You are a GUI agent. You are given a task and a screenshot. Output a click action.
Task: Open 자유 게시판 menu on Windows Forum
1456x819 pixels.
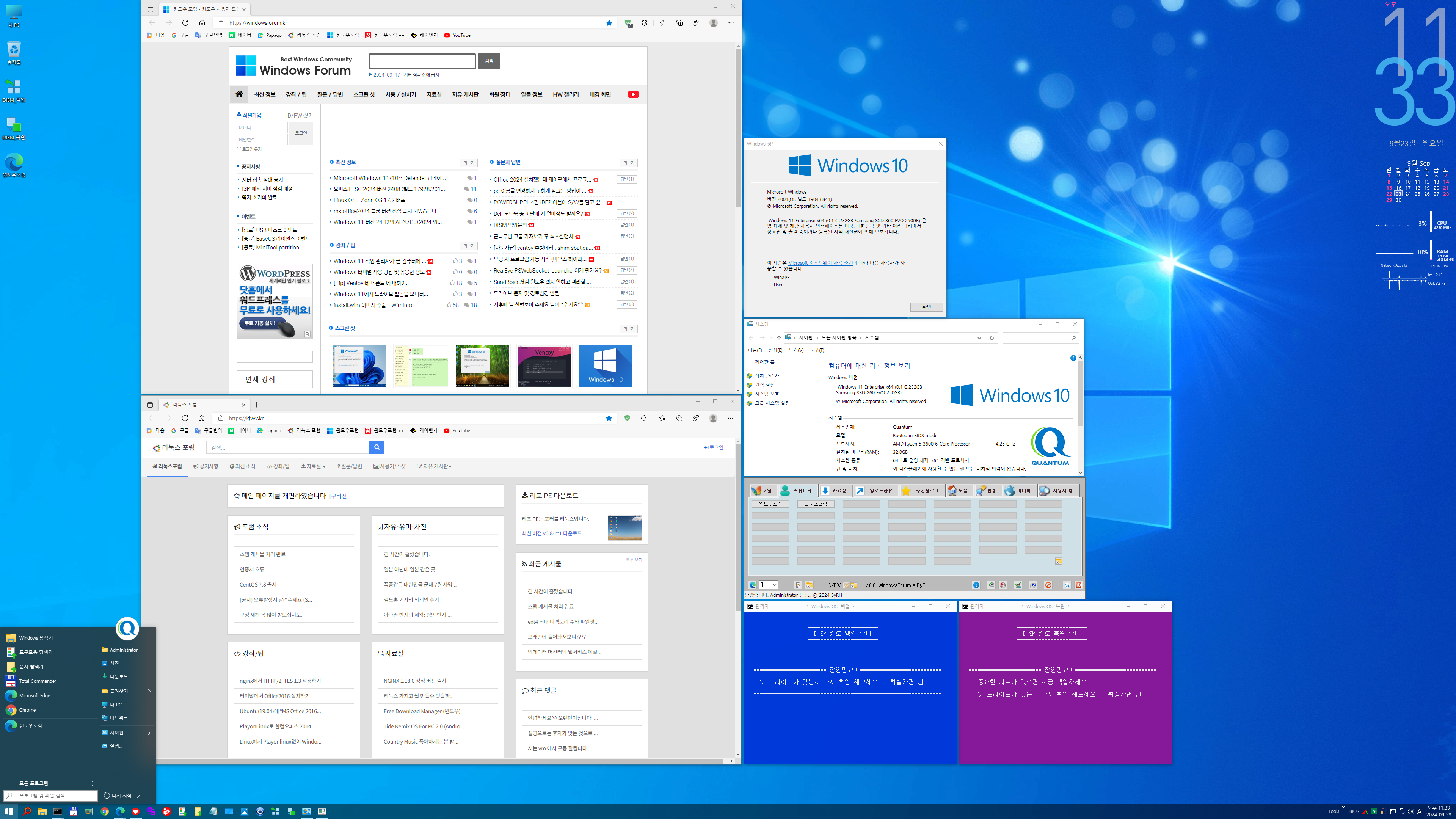(465, 94)
